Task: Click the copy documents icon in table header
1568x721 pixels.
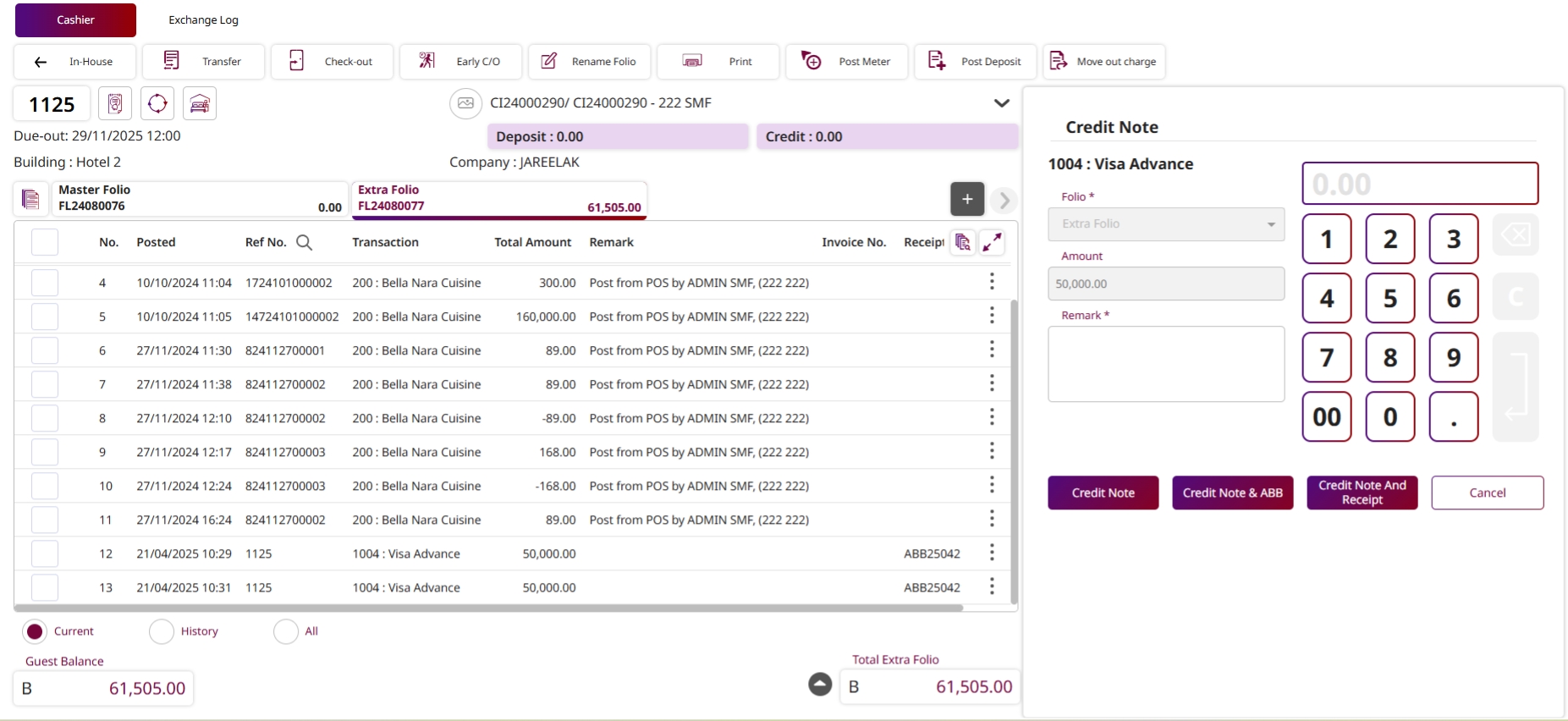Action: pos(962,243)
